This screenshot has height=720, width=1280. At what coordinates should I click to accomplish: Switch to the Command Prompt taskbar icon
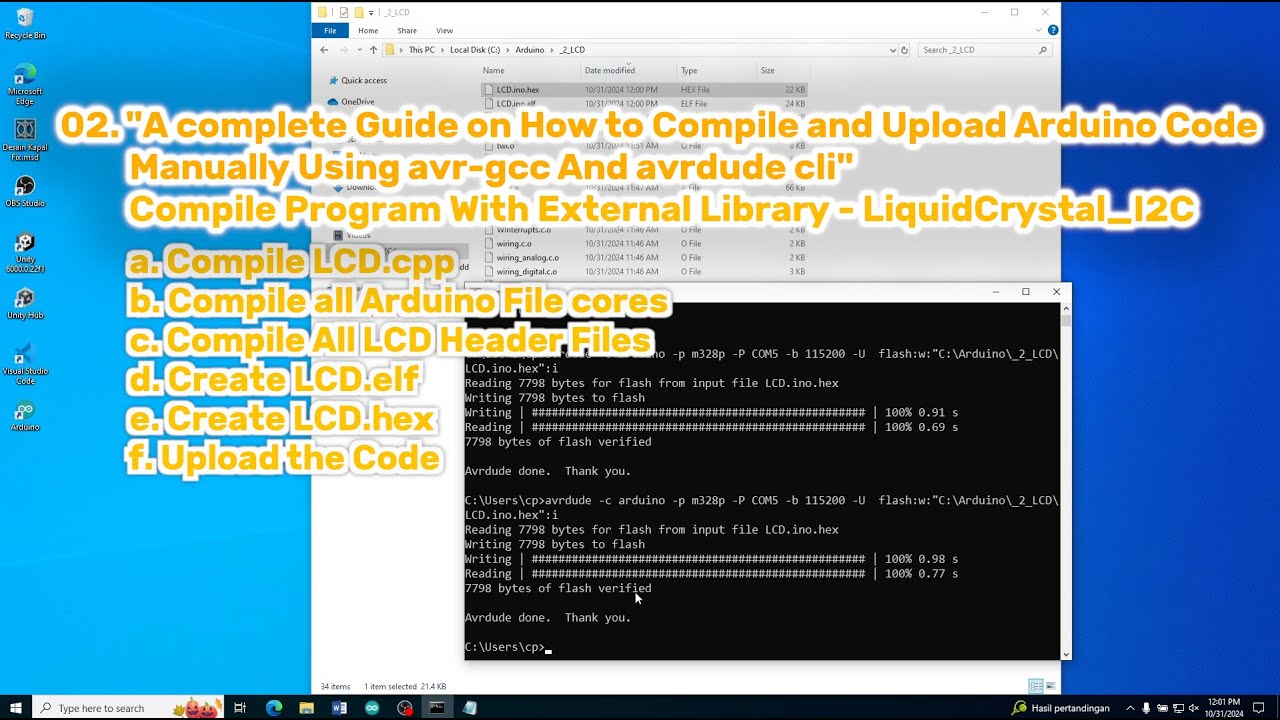click(x=437, y=708)
